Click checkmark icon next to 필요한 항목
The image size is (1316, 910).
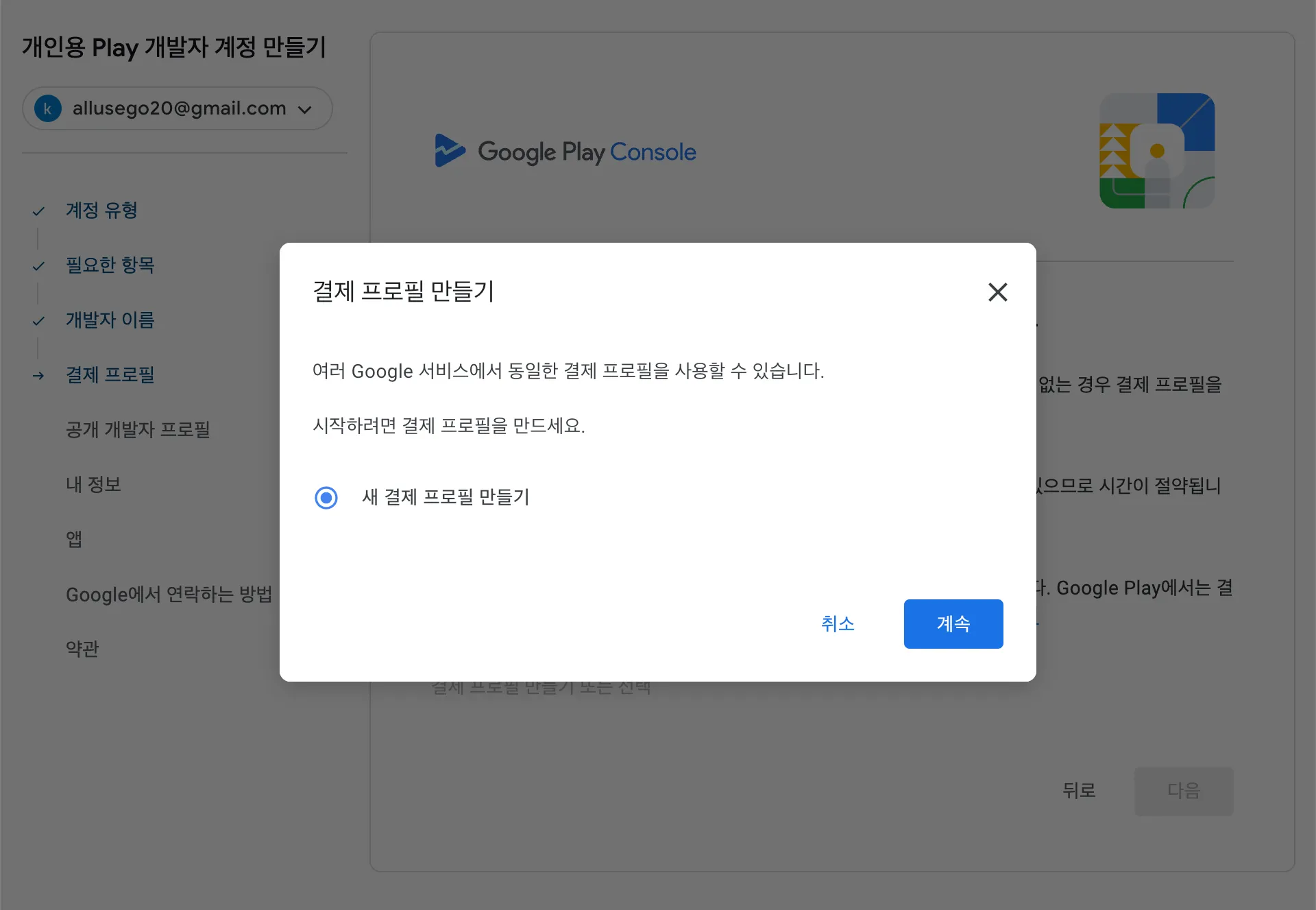point(38,266)
